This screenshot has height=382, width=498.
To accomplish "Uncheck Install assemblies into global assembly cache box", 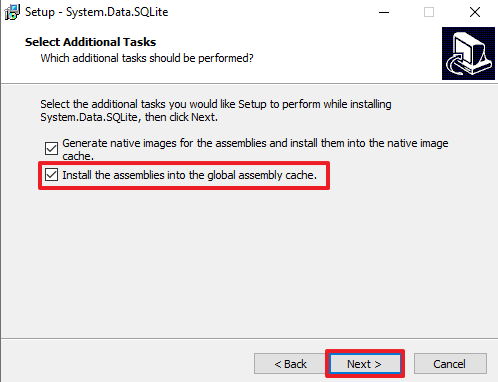I will 51,175.
